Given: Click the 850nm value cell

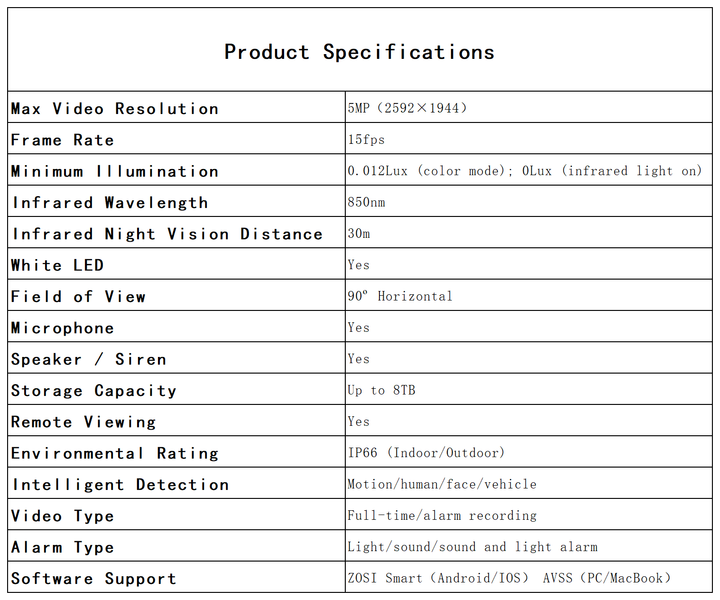Looking at the screenshot, I should click(x=366, y=202).
